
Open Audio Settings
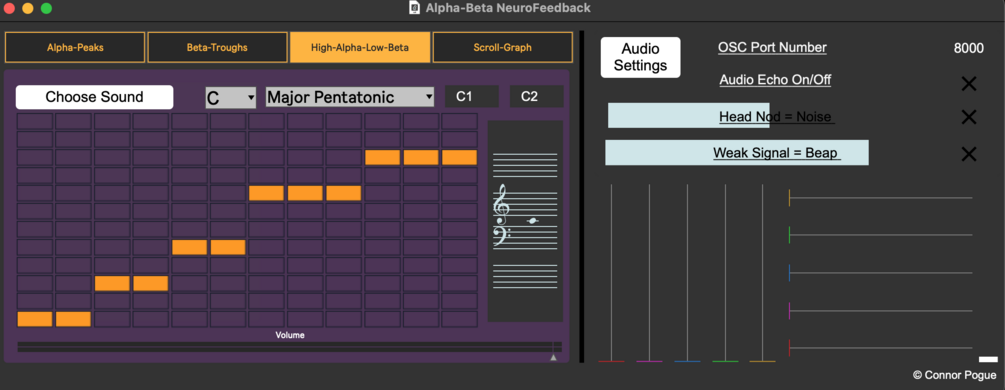(640, 58)
